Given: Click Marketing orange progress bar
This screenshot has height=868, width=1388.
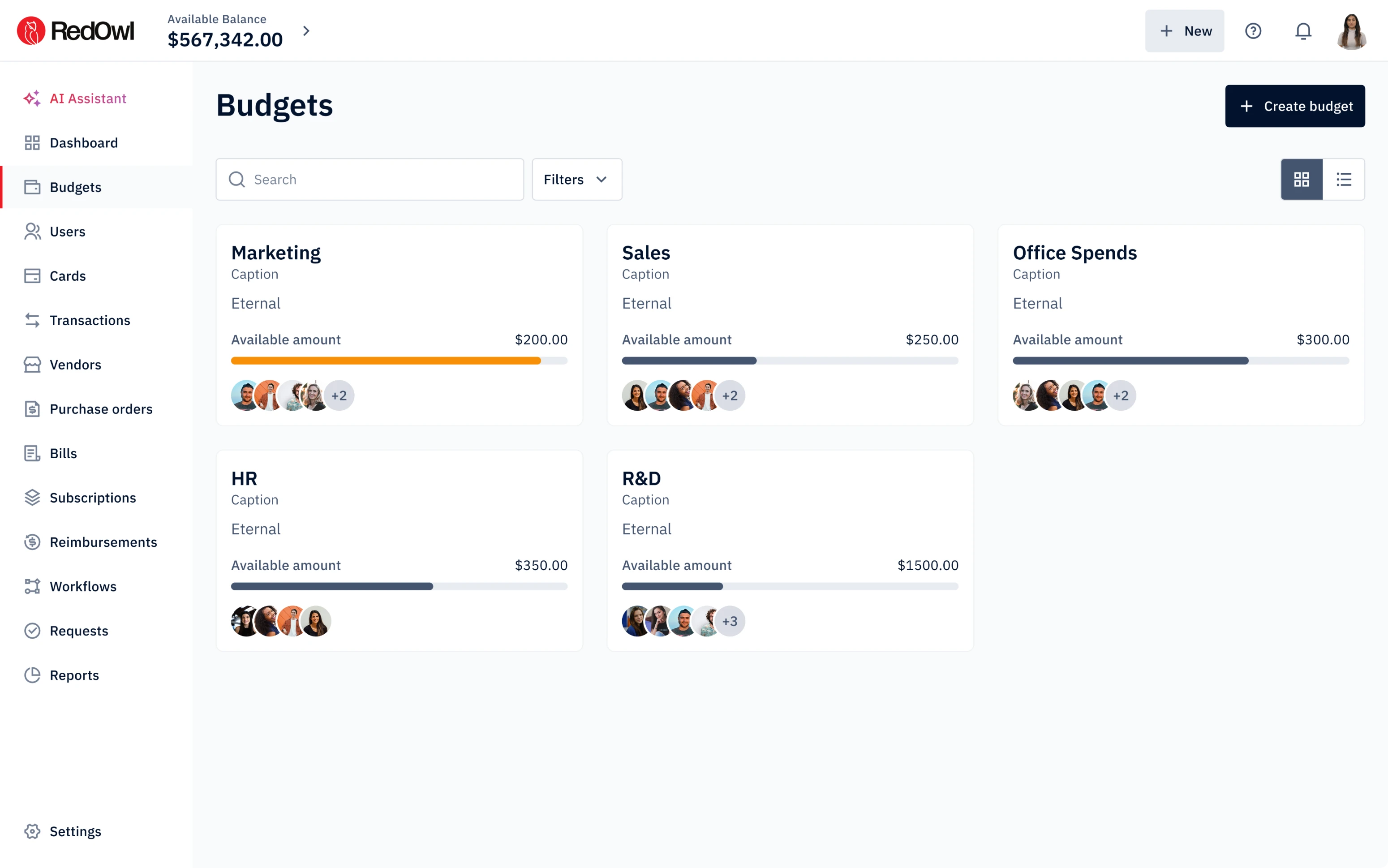Looking at the screenshot, I should point(386,361).
